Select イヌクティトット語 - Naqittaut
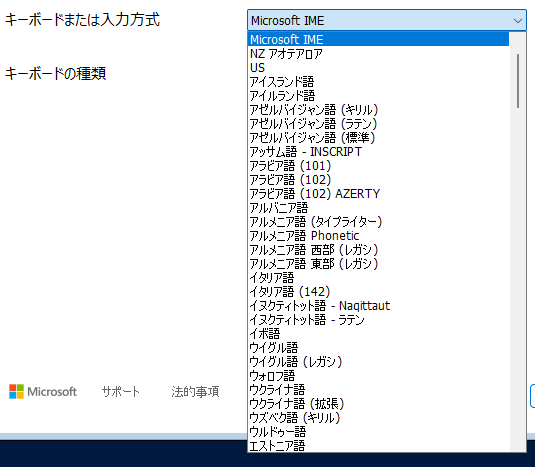Viewport: 535px width, 467px height. point(378,305)
